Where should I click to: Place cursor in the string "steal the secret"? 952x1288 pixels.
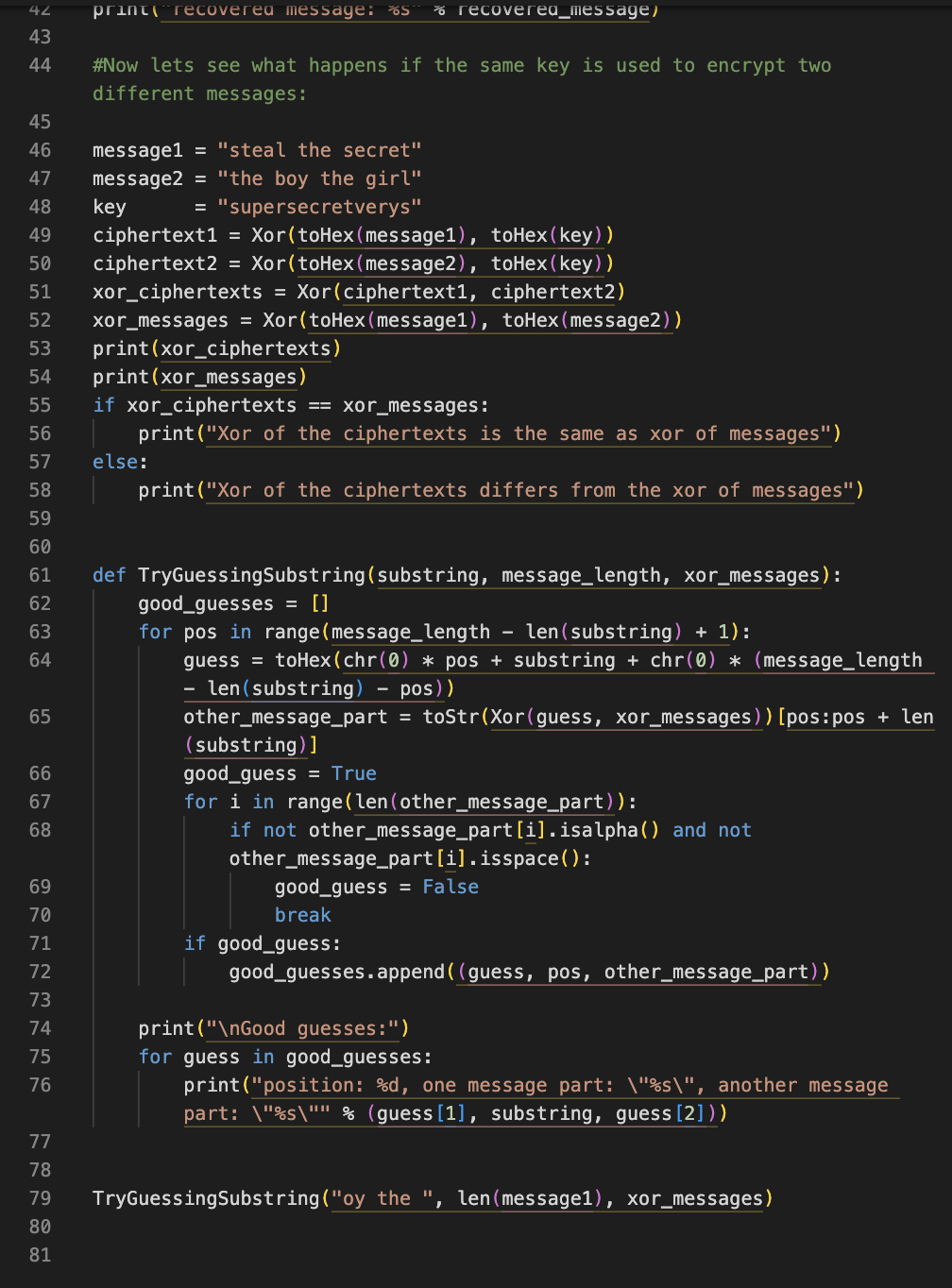319,150
